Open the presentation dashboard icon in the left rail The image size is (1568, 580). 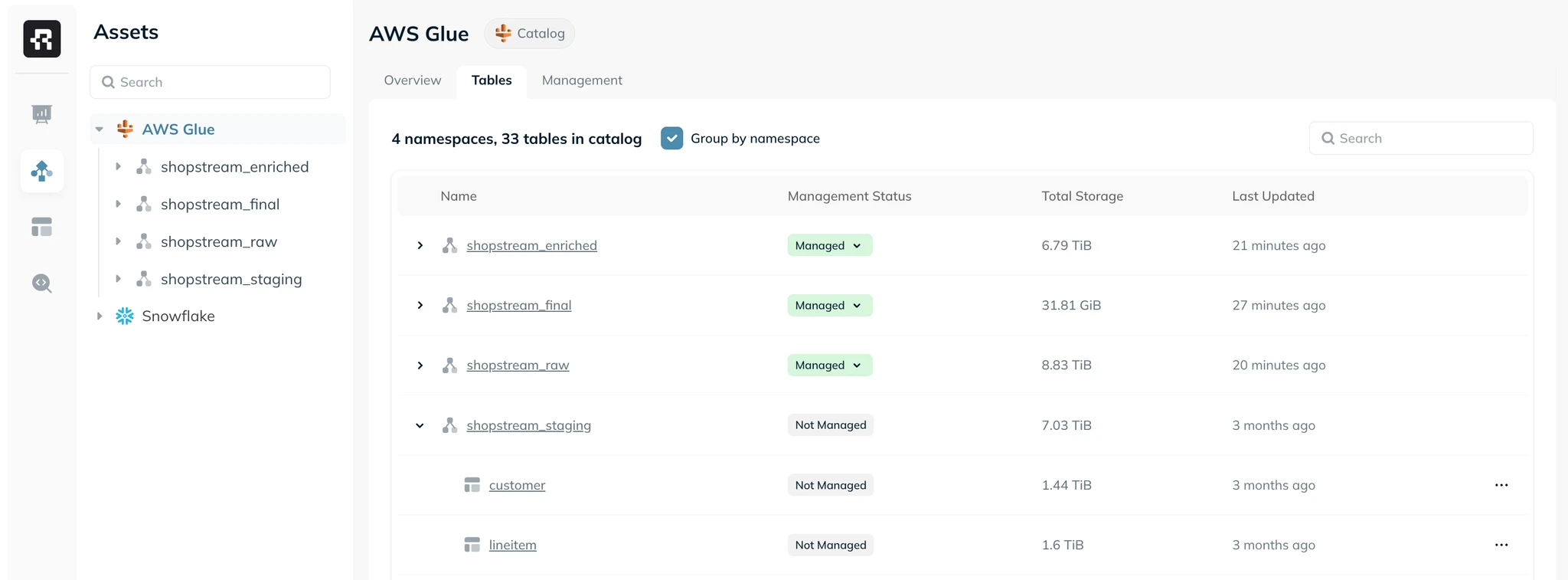click(42, 115)
